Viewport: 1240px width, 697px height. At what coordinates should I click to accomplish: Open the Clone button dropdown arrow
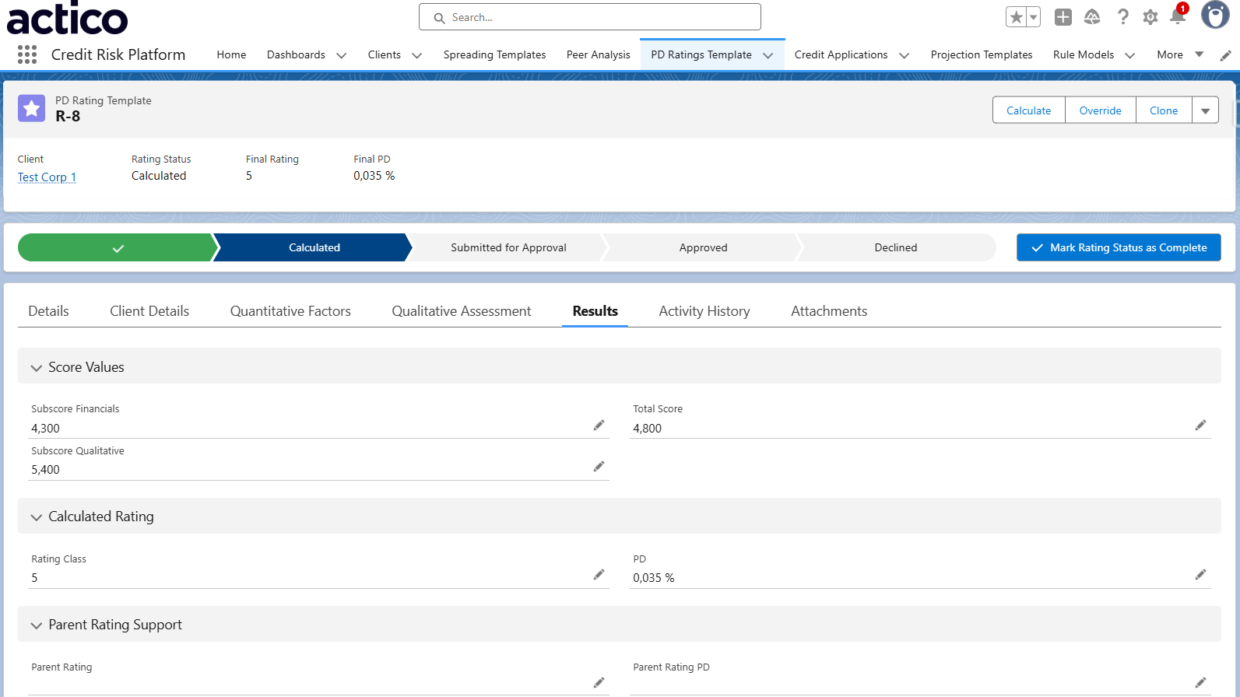pos(1205,110)
